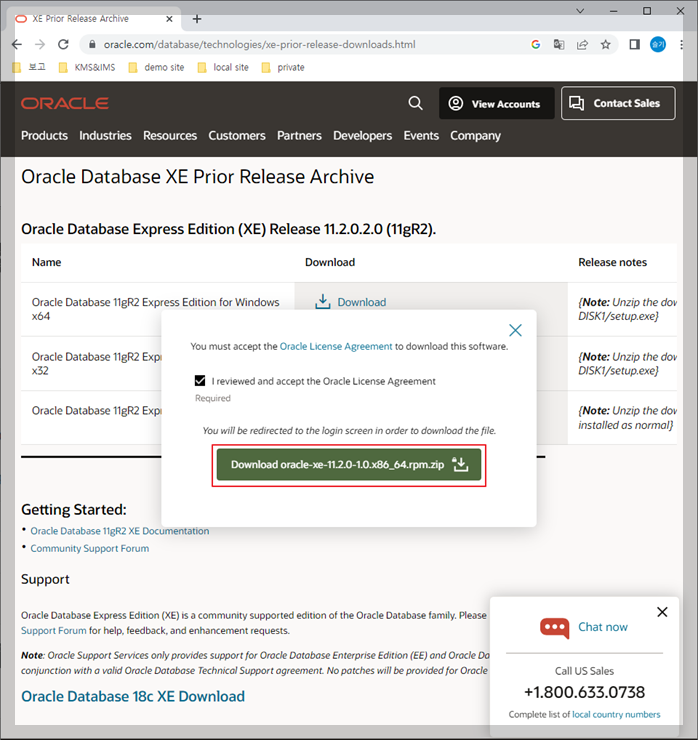Bookmark this page with the star icon

click(605, 44)
